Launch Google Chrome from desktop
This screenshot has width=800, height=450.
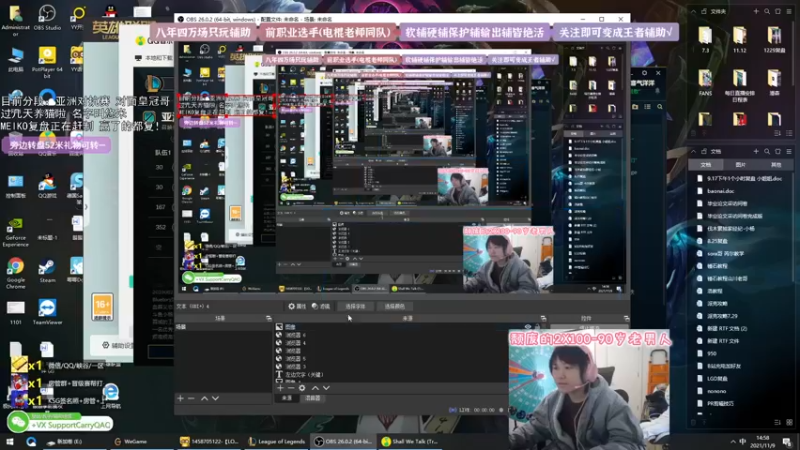click(x=15, y=273)
